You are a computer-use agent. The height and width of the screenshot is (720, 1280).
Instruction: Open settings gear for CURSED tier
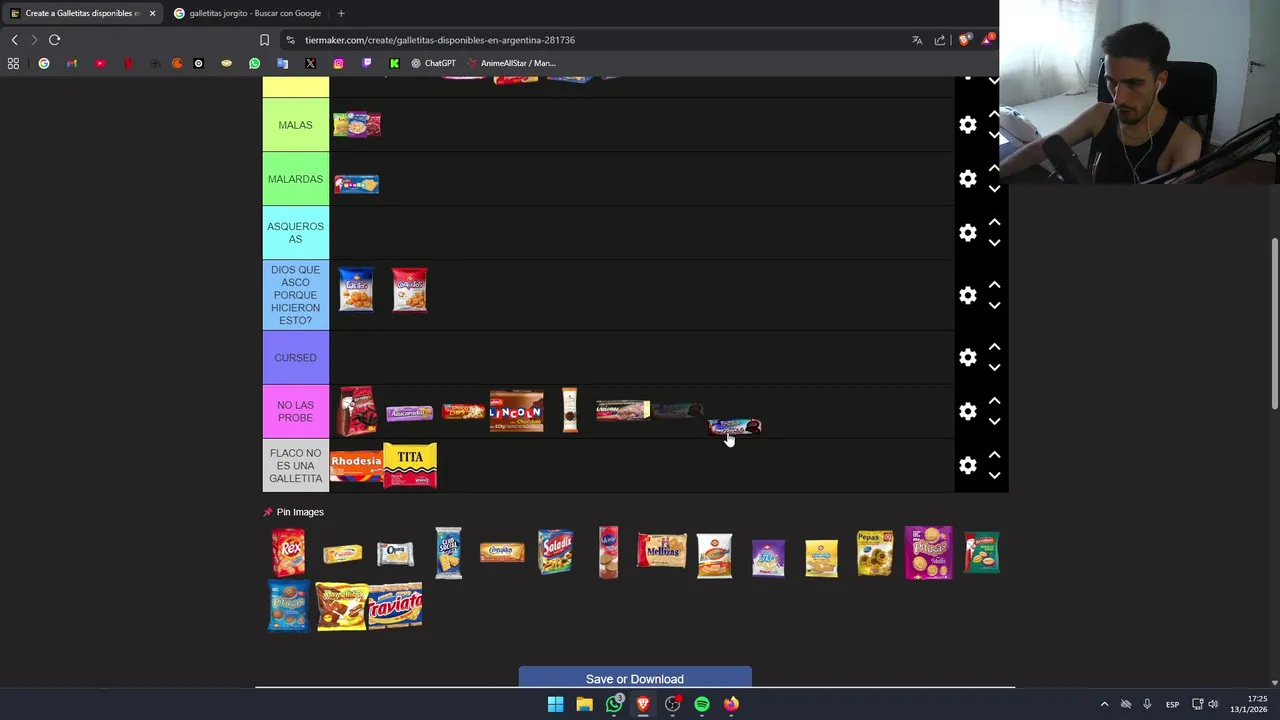pyautogui.click(x=968, y=357)
